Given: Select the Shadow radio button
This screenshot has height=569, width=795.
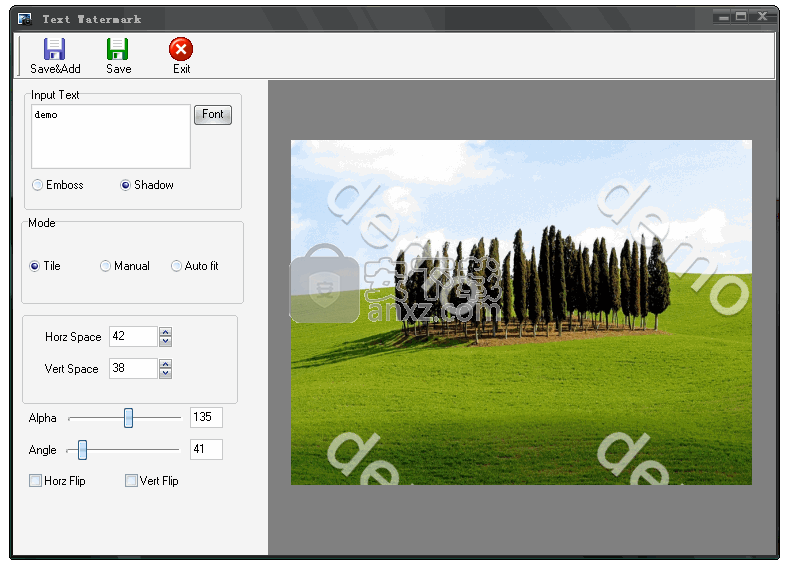Looking at the screenshot, I should (x=125, y=185).
